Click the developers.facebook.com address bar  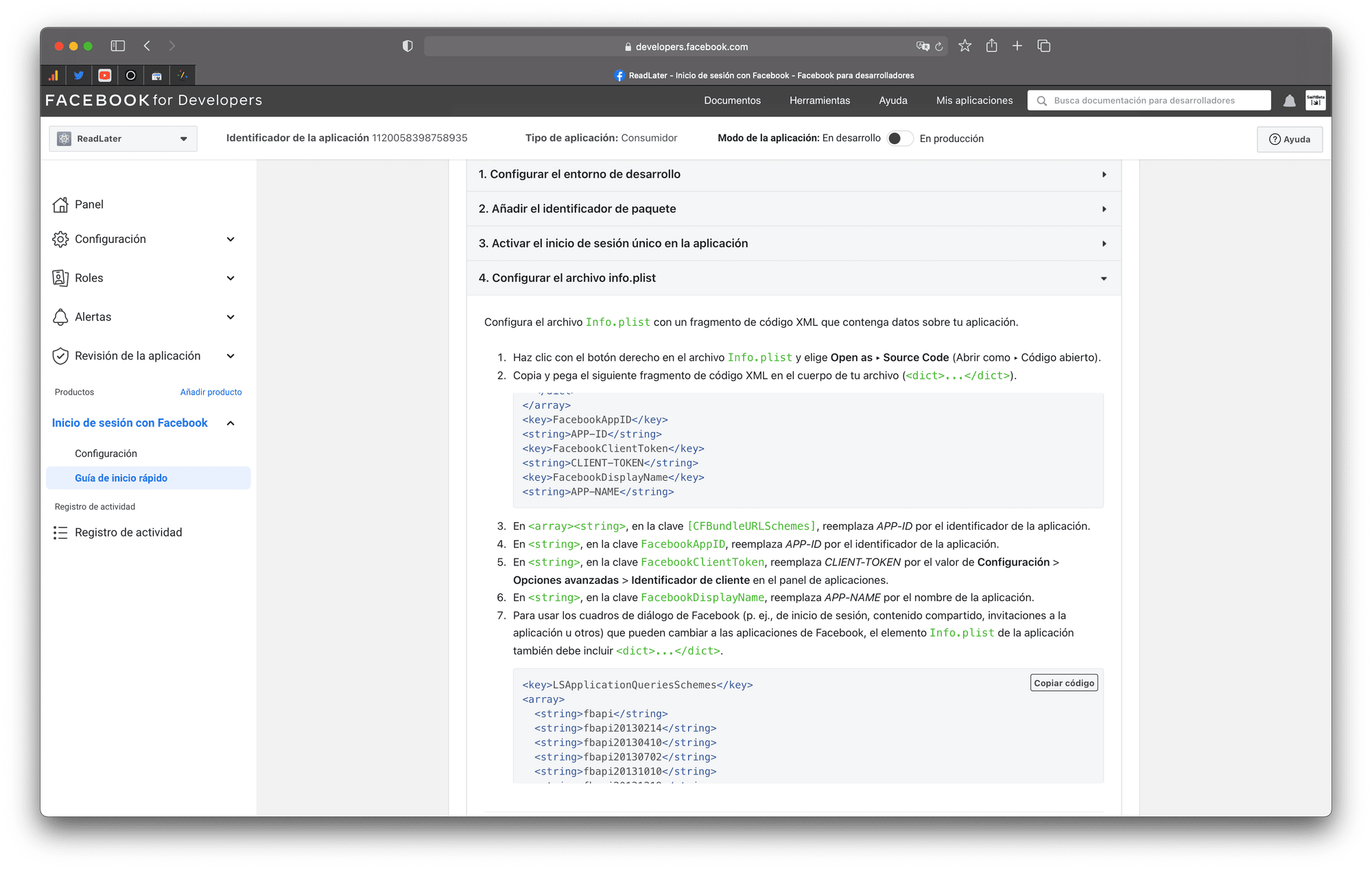tap(686, 47)
